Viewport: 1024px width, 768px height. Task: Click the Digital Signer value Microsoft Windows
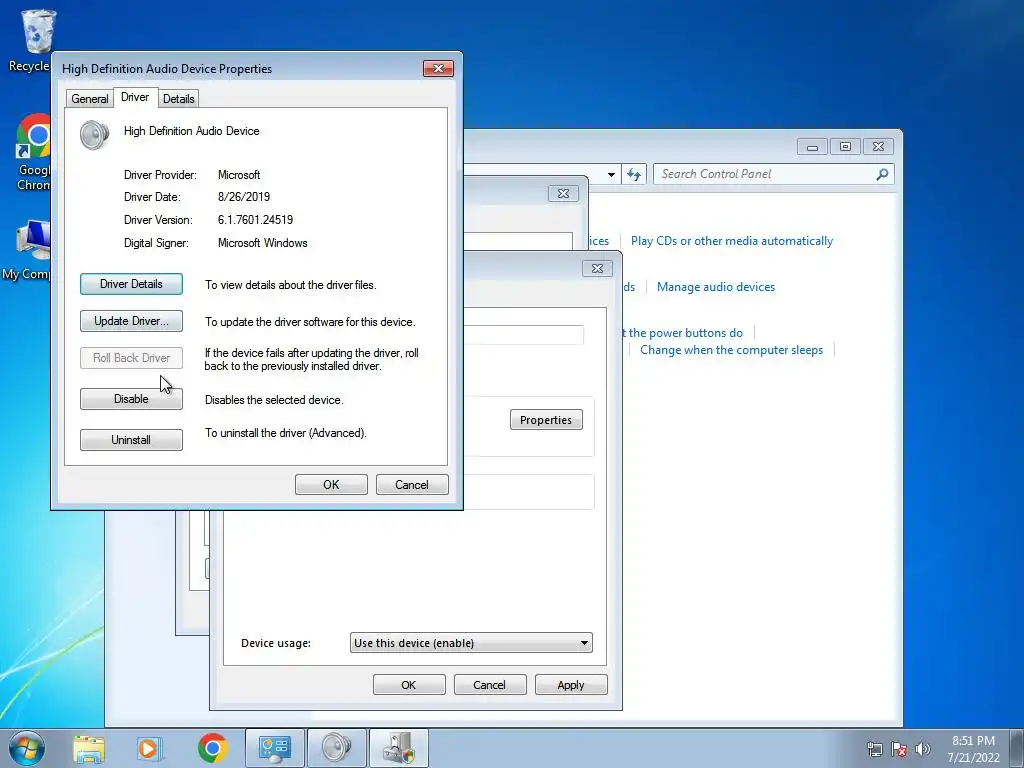[263, 243]
